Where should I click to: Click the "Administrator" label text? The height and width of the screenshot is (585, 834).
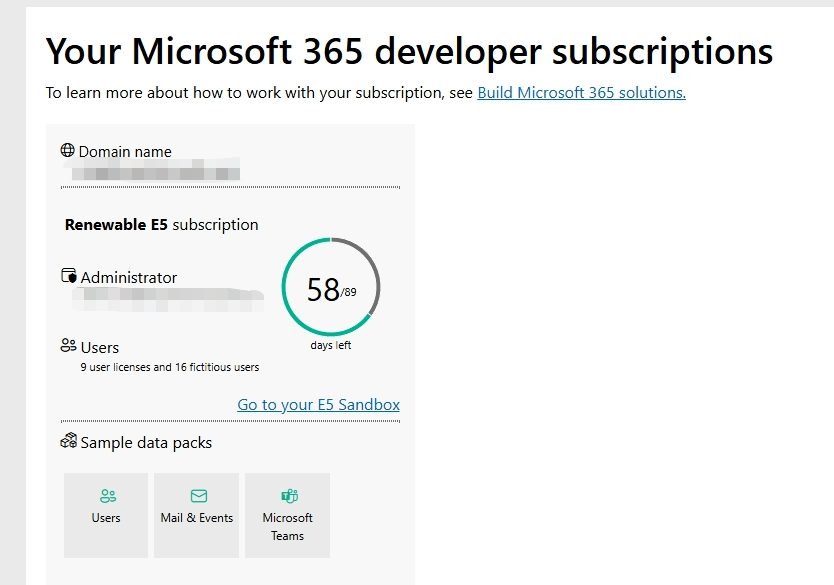pyautogui.click(x=129, y=278)
